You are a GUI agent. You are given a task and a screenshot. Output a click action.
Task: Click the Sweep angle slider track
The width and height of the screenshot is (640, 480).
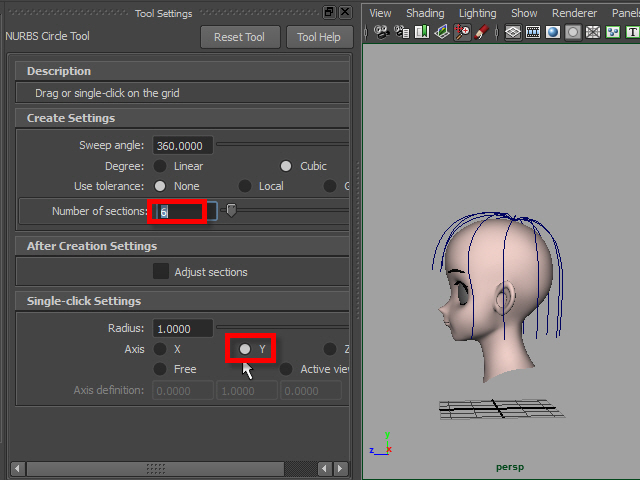[282, 144]
